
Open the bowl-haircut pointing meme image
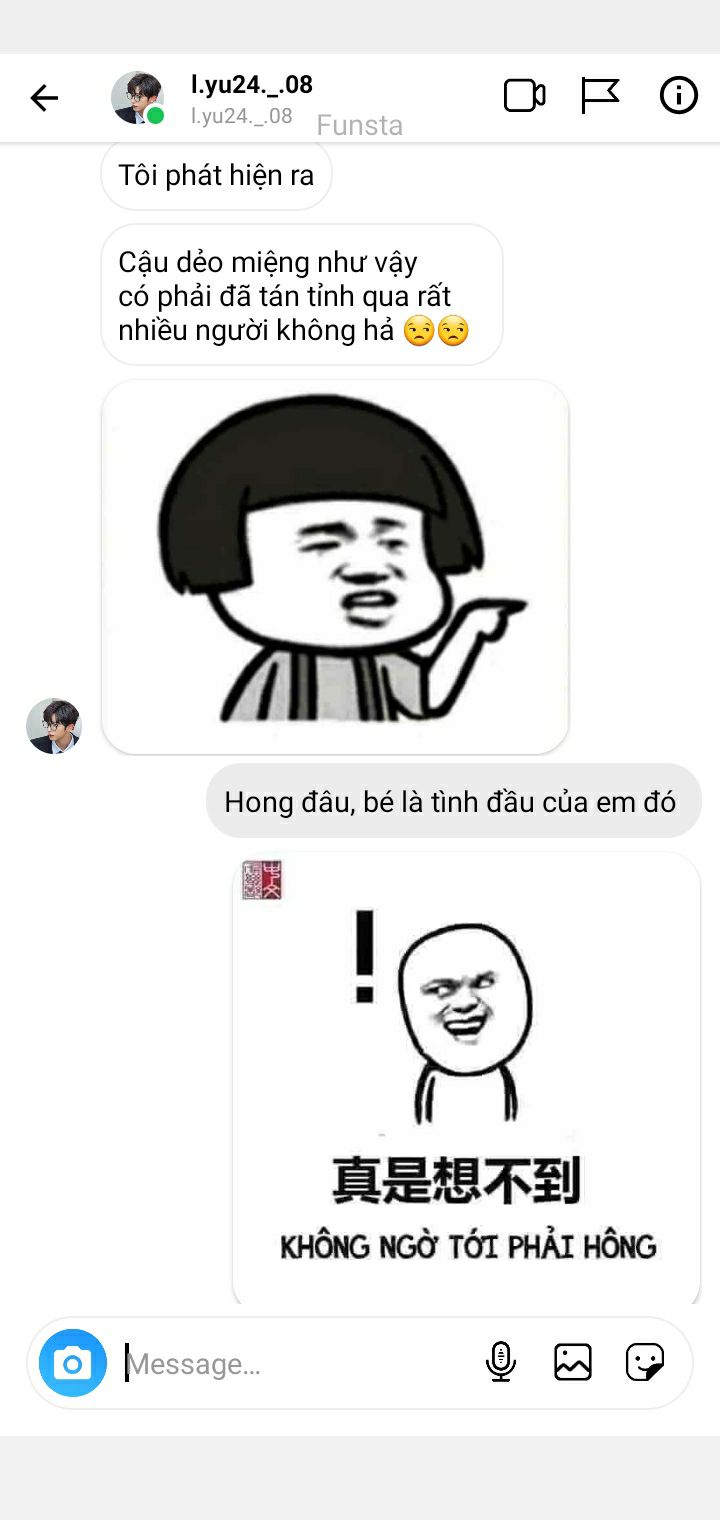click(x=335, y=567)
